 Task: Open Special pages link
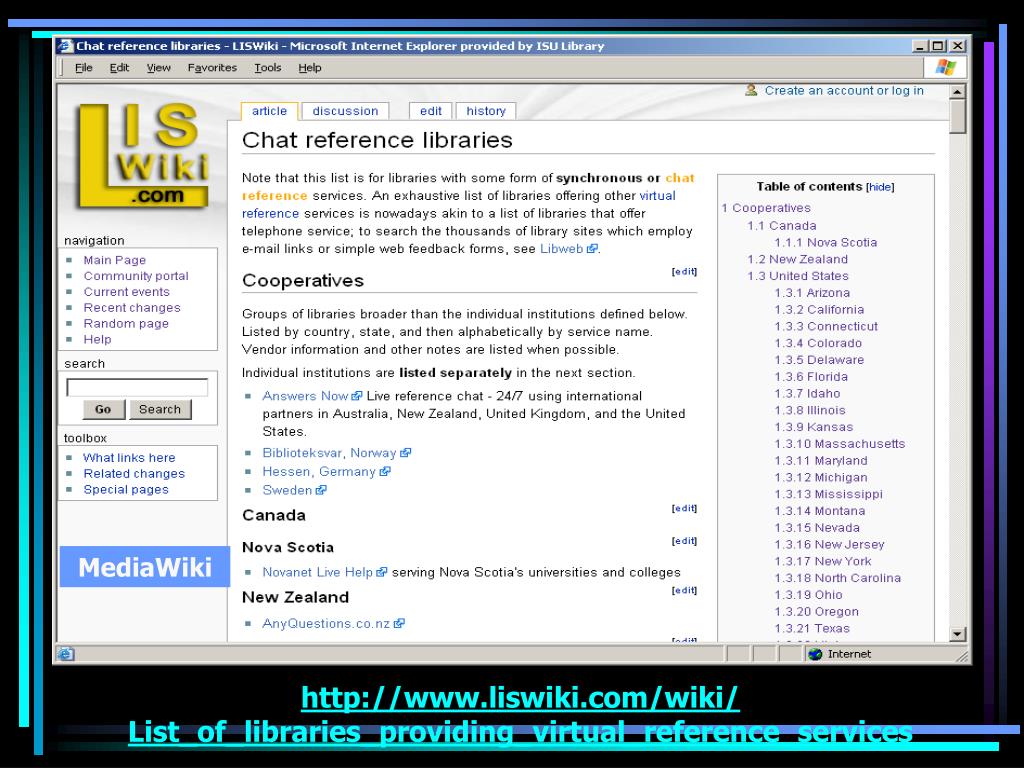pyautogui.click(x=126, y=490)
